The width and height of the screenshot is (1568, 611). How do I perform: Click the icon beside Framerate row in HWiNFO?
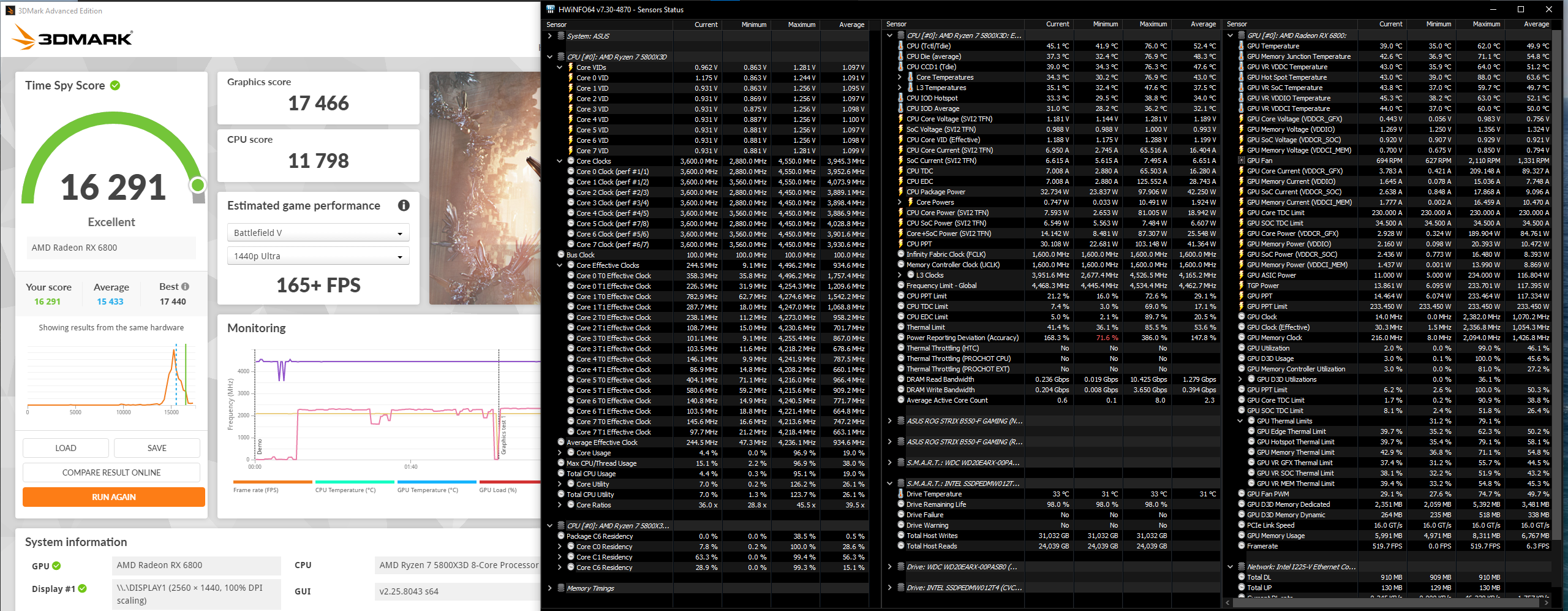click(x=1241, y=546)
